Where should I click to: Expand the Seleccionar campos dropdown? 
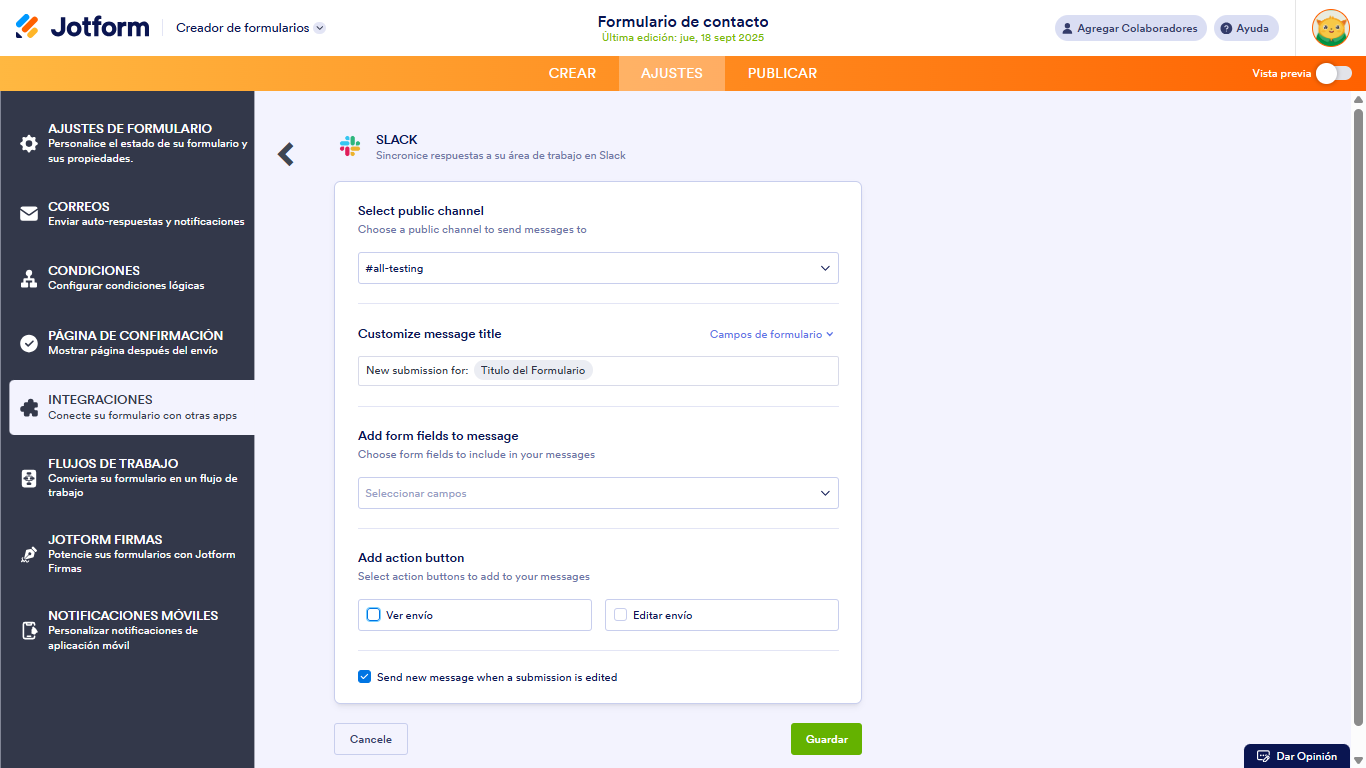(598, 493)
